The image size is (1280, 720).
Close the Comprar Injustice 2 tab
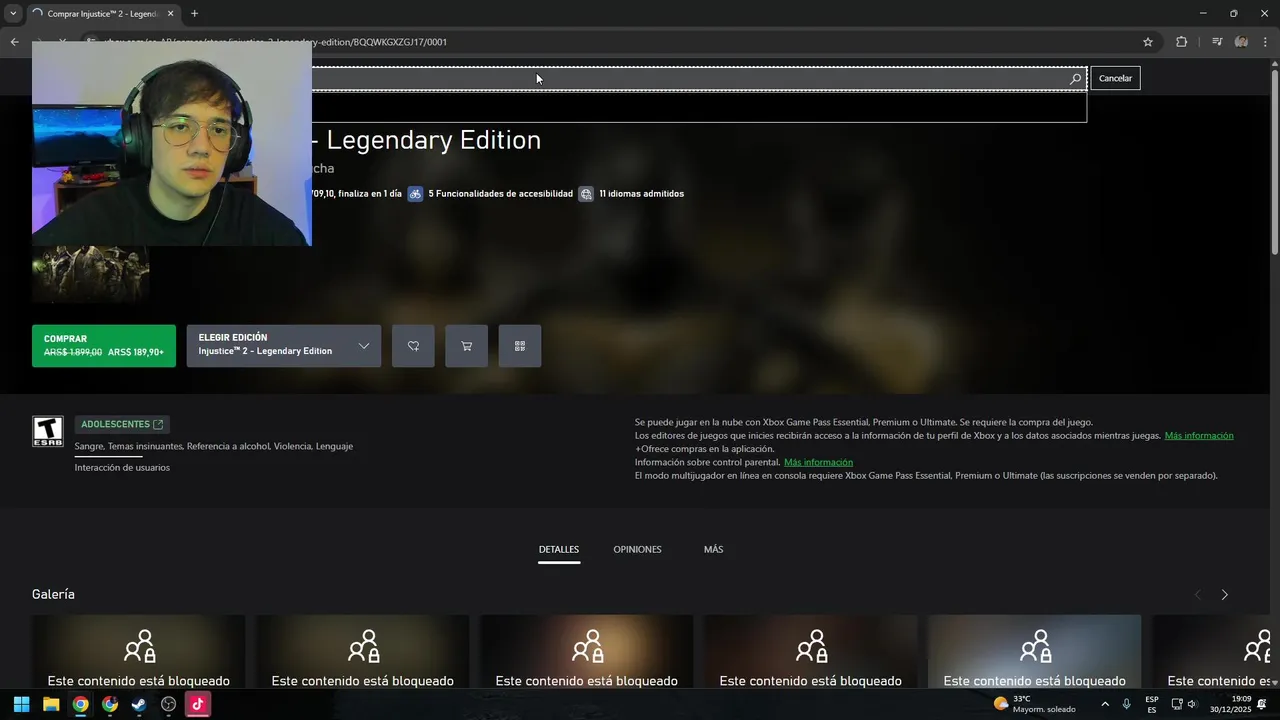(x=170, y=14)
